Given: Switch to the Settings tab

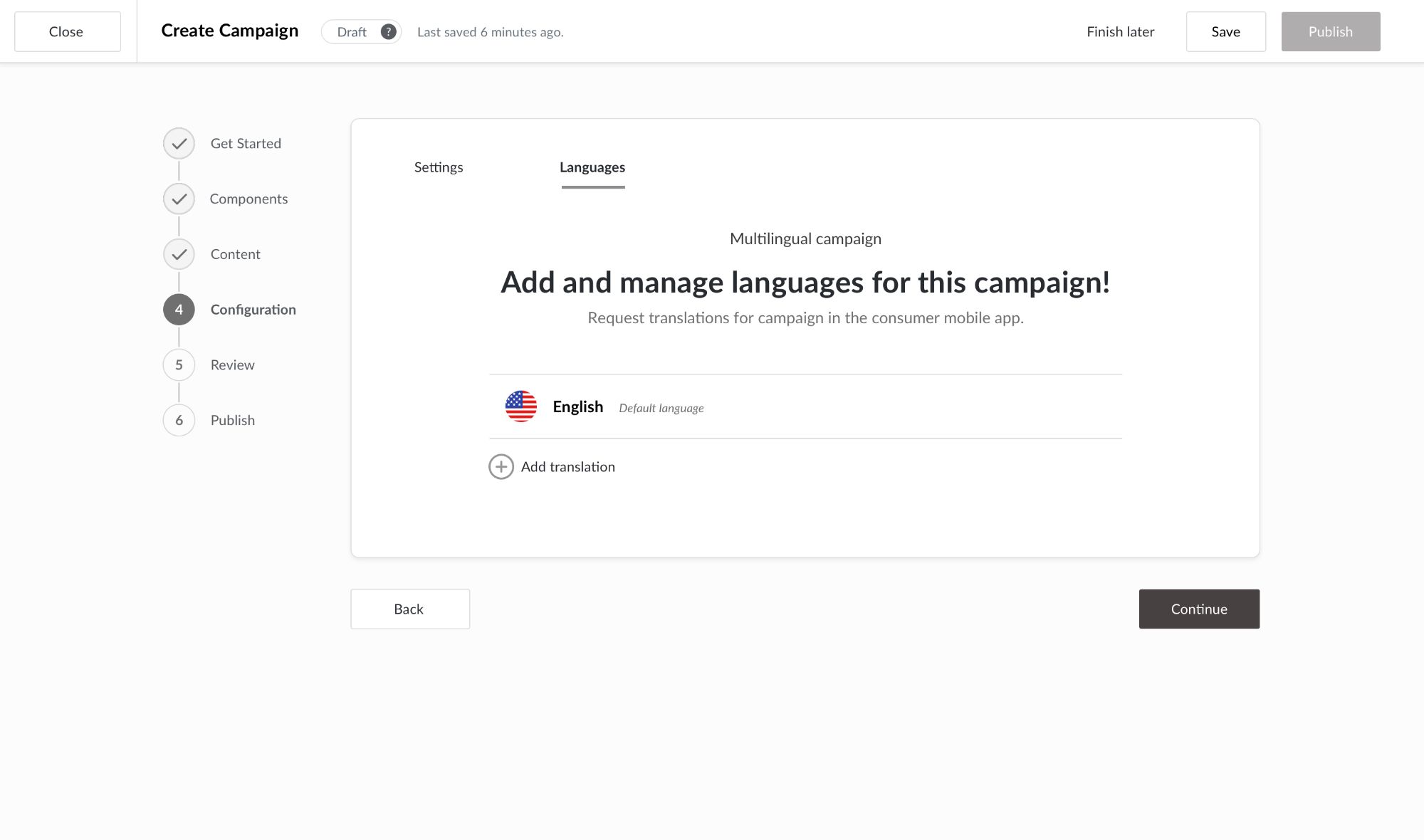Looking at the screenshot, I should pyautogui.click(x=438, y=167).
